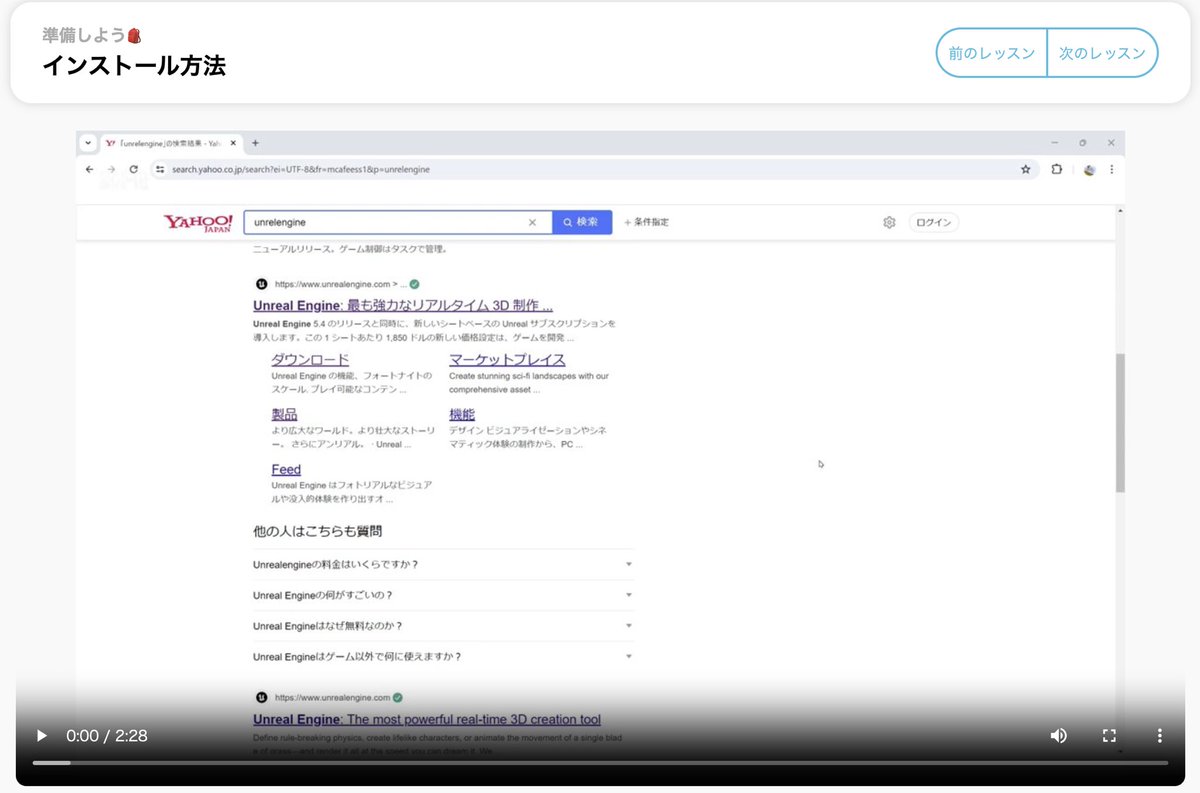Click the unrelengine search input field

pyautogui.click(x=388, y=222)
